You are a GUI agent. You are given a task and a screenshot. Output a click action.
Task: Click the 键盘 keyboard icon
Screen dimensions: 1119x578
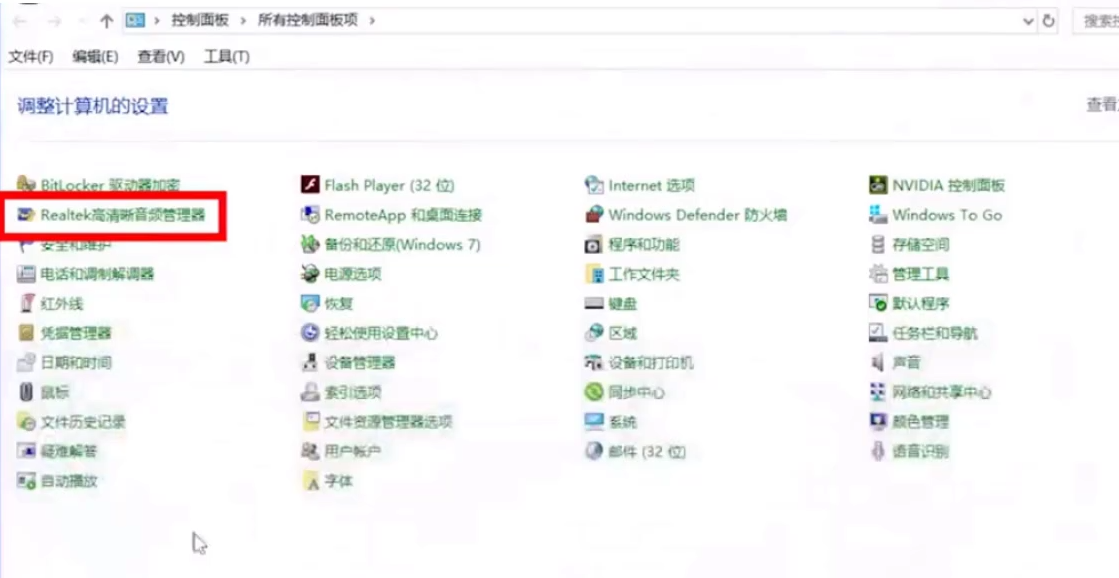pos(594,304)
